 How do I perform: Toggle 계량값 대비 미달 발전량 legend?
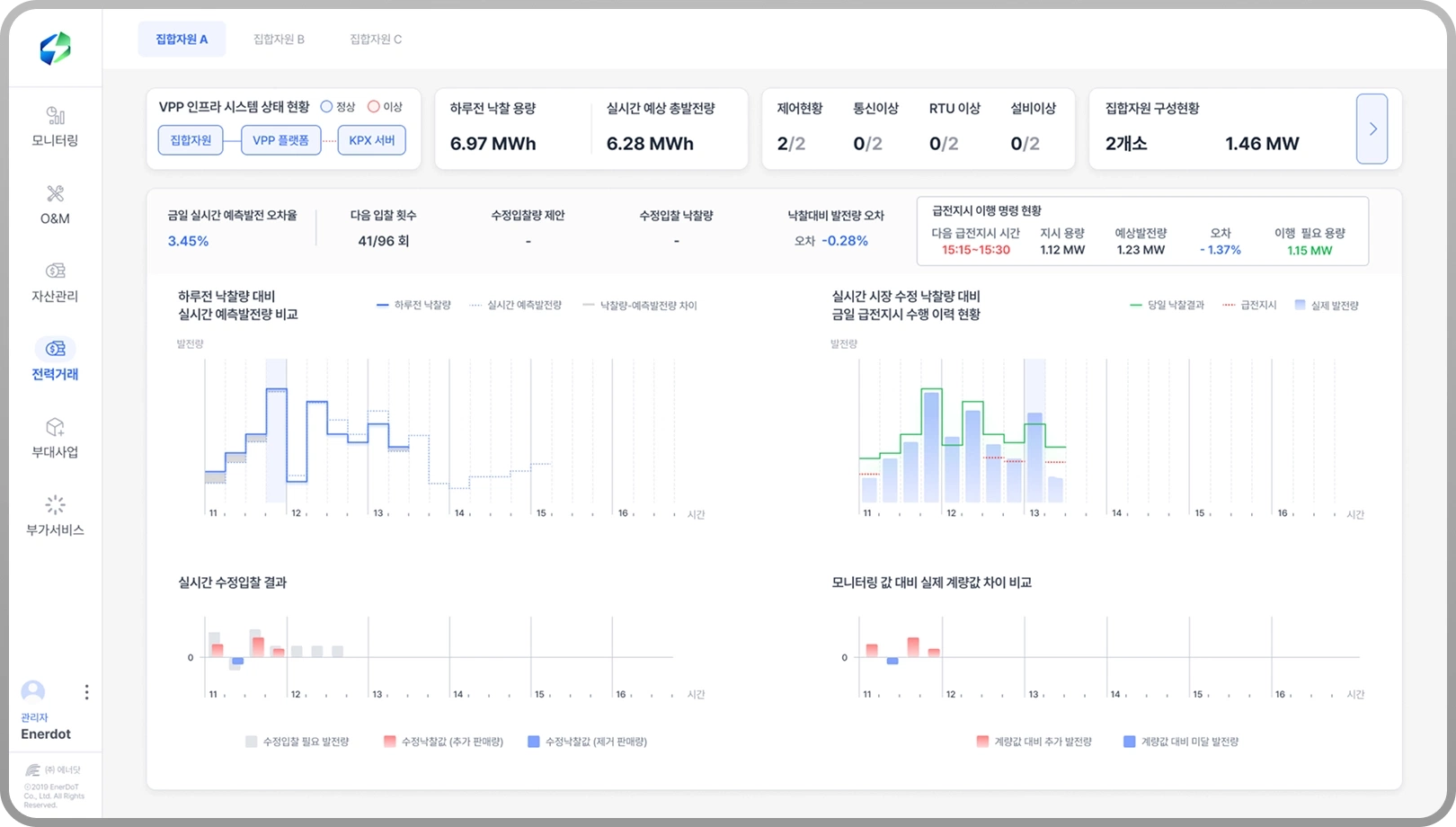point(1181,742)
